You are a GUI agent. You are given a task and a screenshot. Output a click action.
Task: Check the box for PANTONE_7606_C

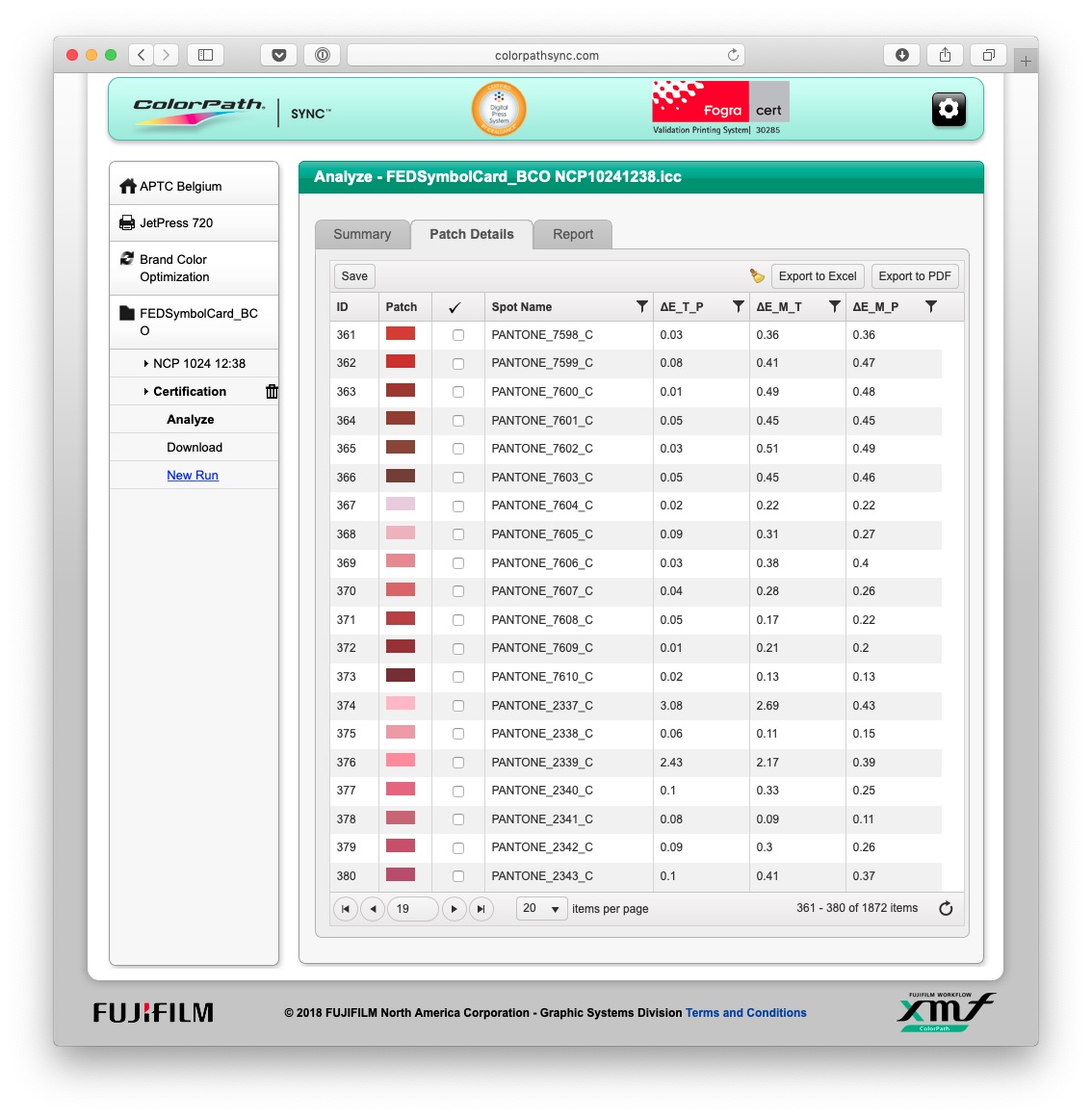pyautogui.click(x=458, y=562)
